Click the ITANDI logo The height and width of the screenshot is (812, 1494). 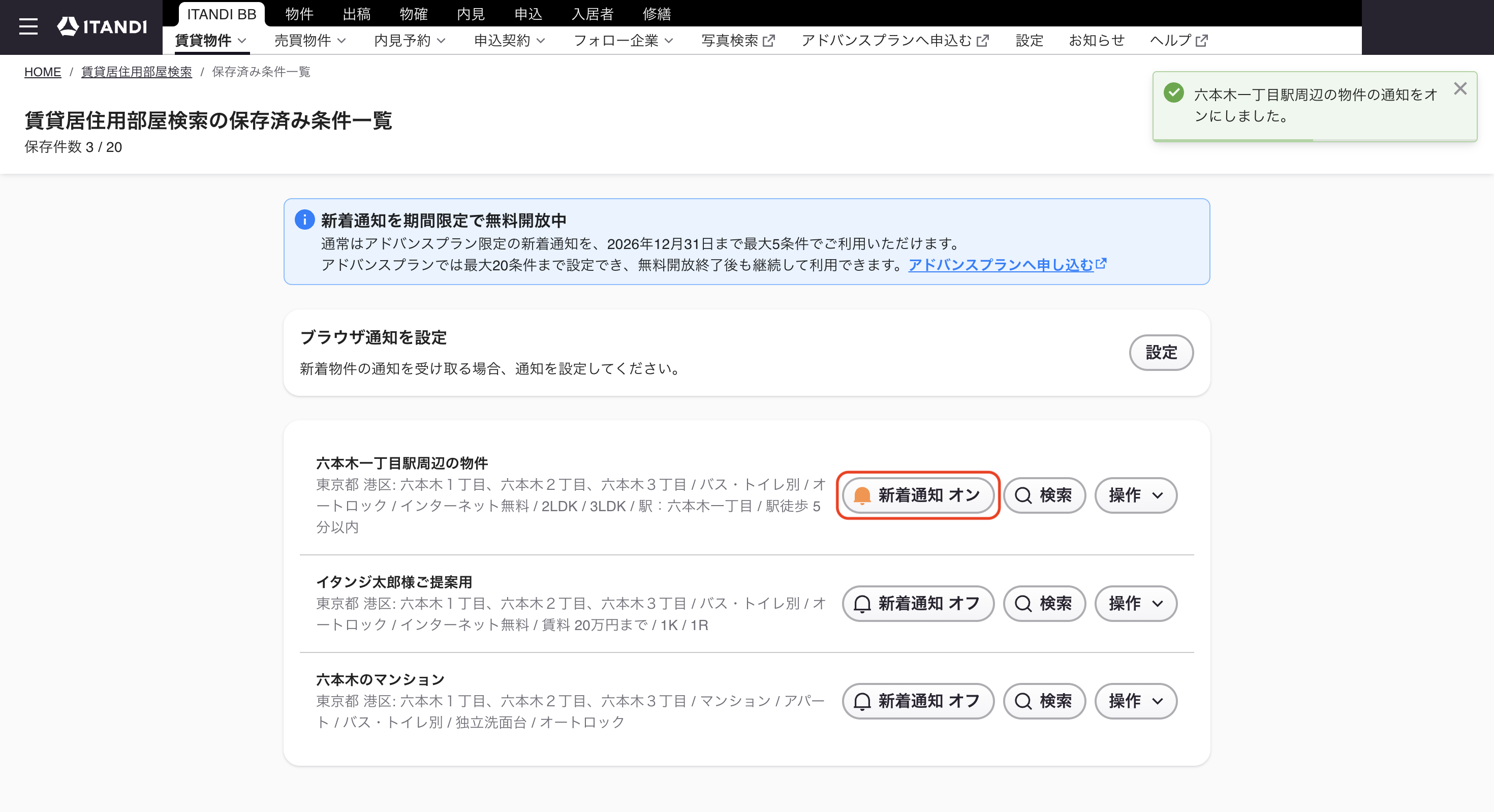102,27
